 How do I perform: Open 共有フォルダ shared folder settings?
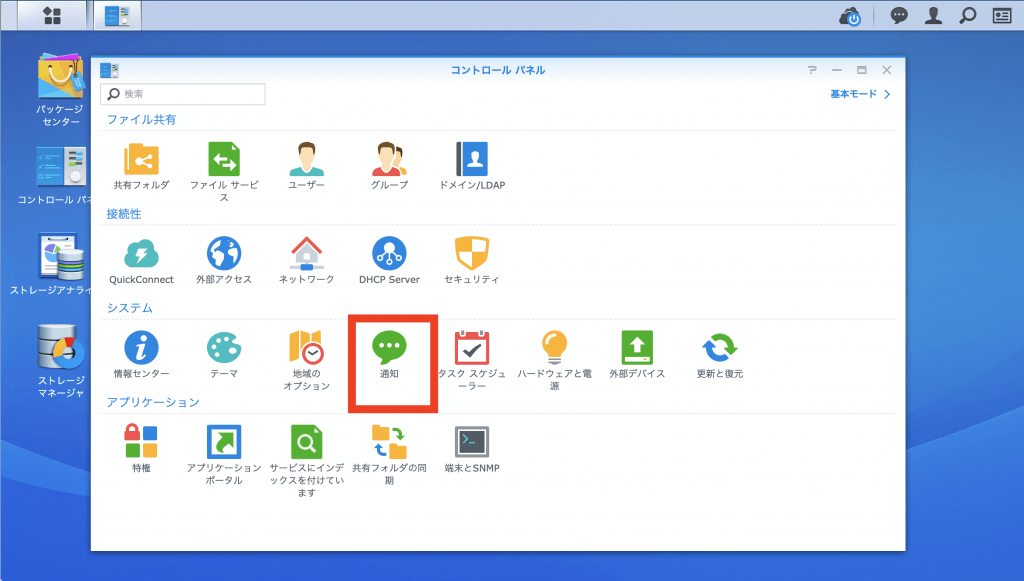(x=141, y=160)
